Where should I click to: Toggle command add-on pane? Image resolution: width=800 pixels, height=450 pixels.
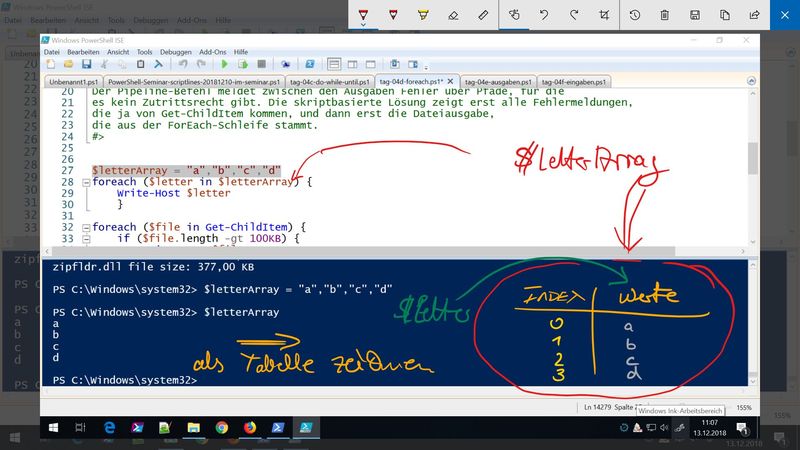click(x=413, y=64)
